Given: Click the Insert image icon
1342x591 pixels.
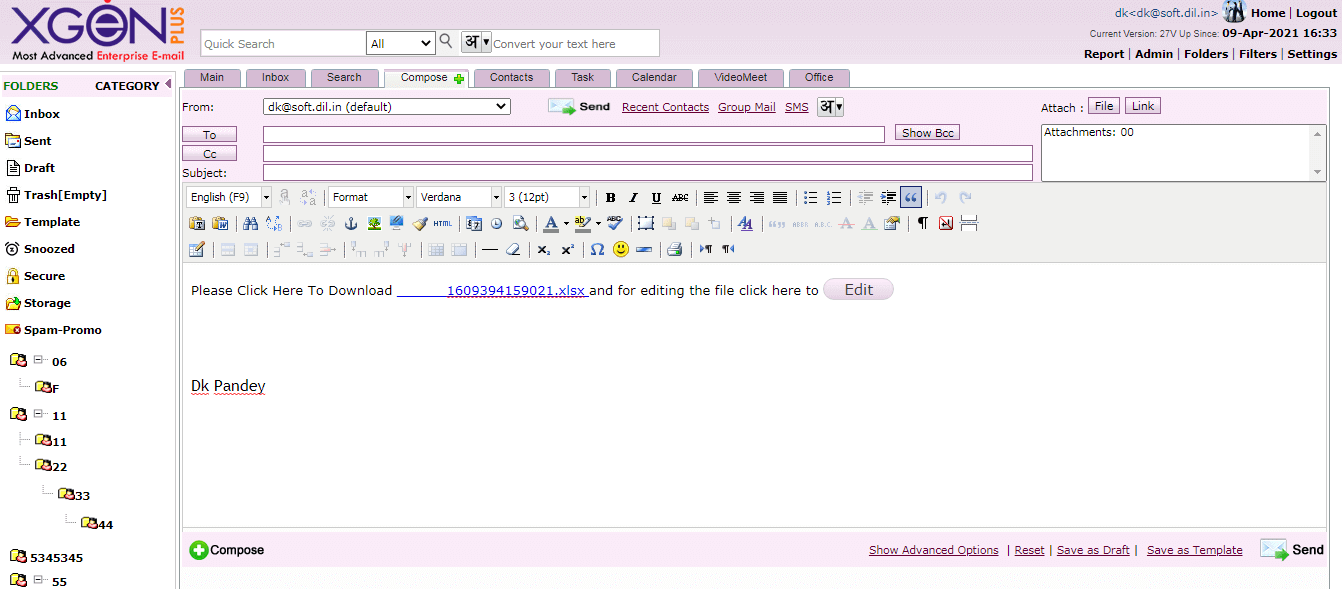Looking at the screenshot, I should (375, 224).
